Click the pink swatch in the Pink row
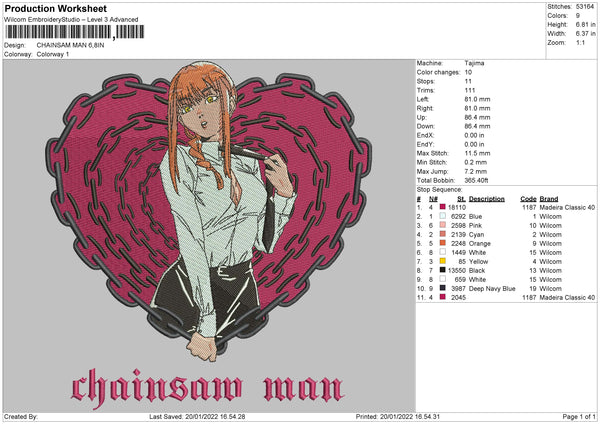The height and width of the screenshot is (424, 600). coord(443,225)
